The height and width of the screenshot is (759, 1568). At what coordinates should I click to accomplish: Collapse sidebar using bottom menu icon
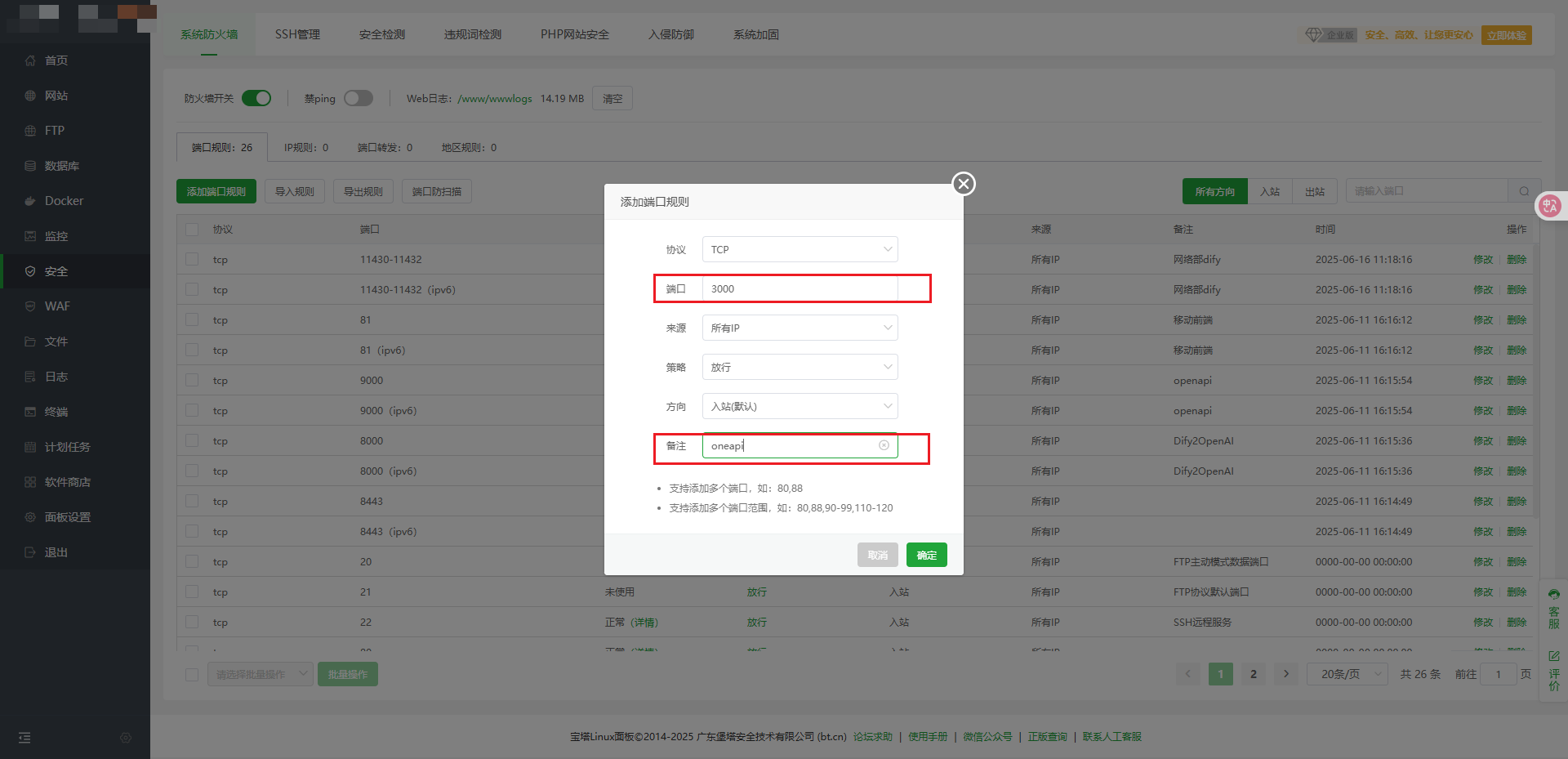pos(24,738)
